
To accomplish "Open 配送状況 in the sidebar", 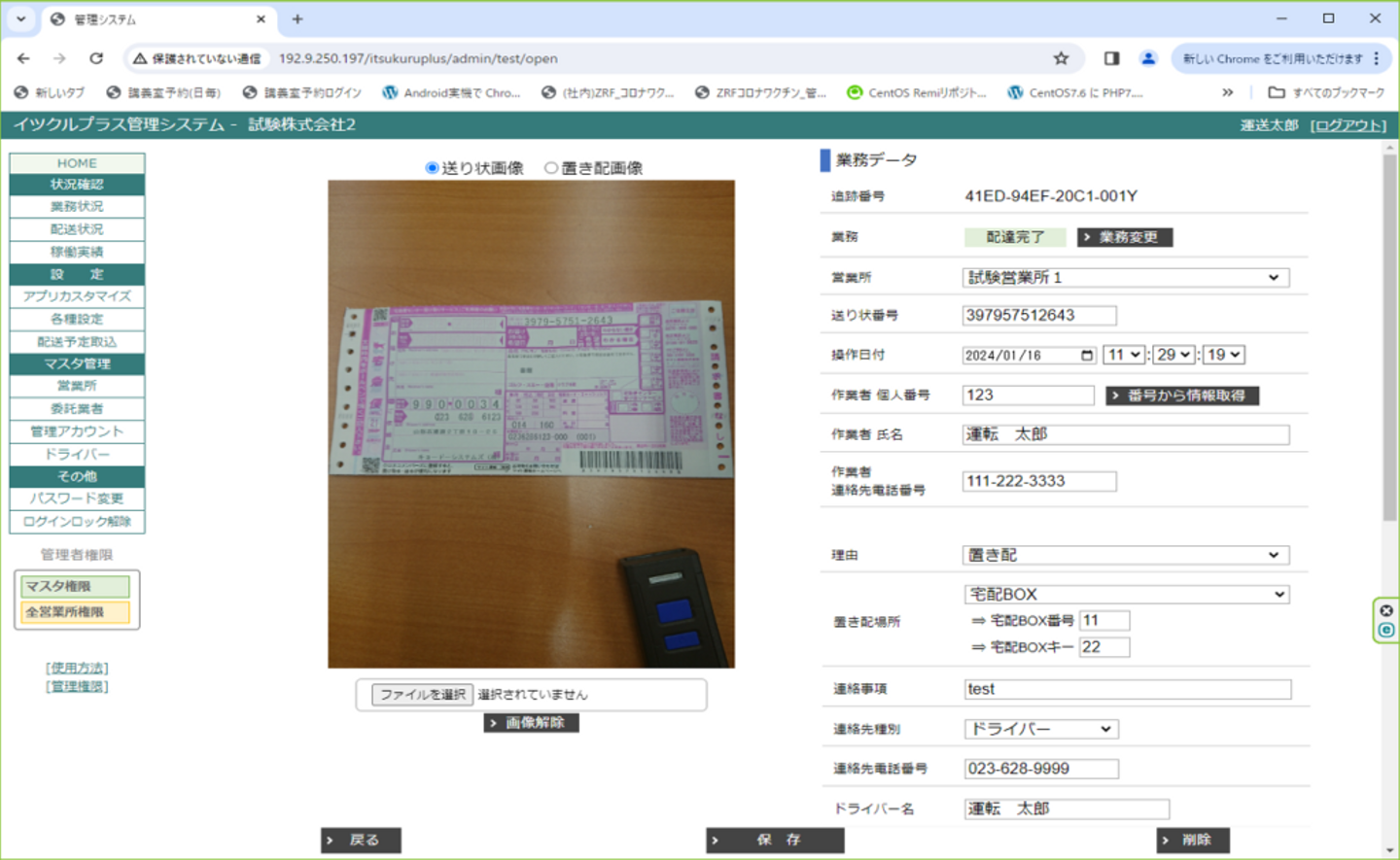I will pos(77,229).
